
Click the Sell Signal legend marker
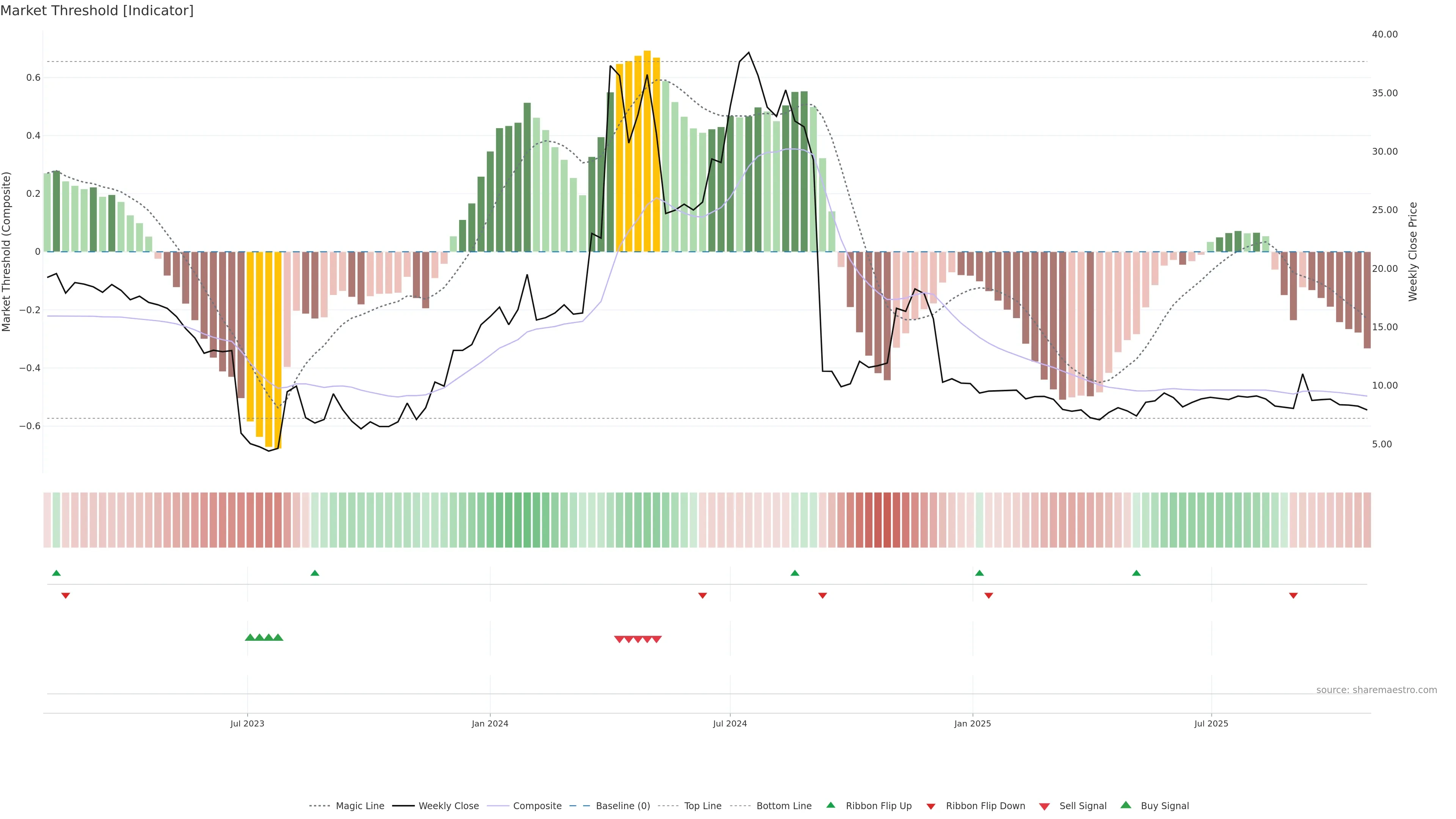pos(1045,806)
